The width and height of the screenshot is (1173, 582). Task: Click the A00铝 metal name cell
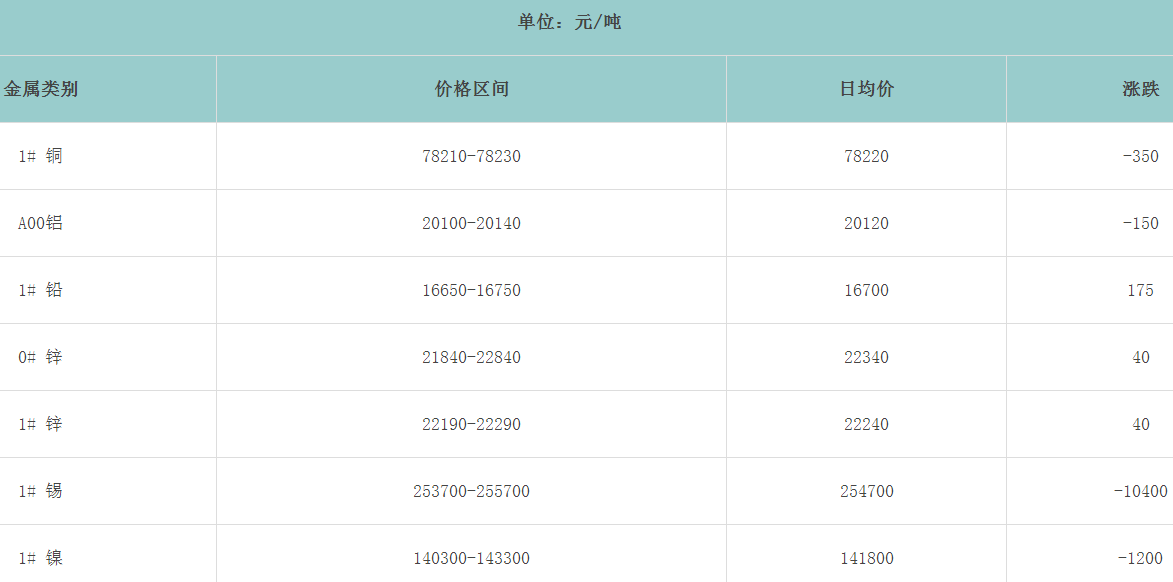tap(40, 223)
